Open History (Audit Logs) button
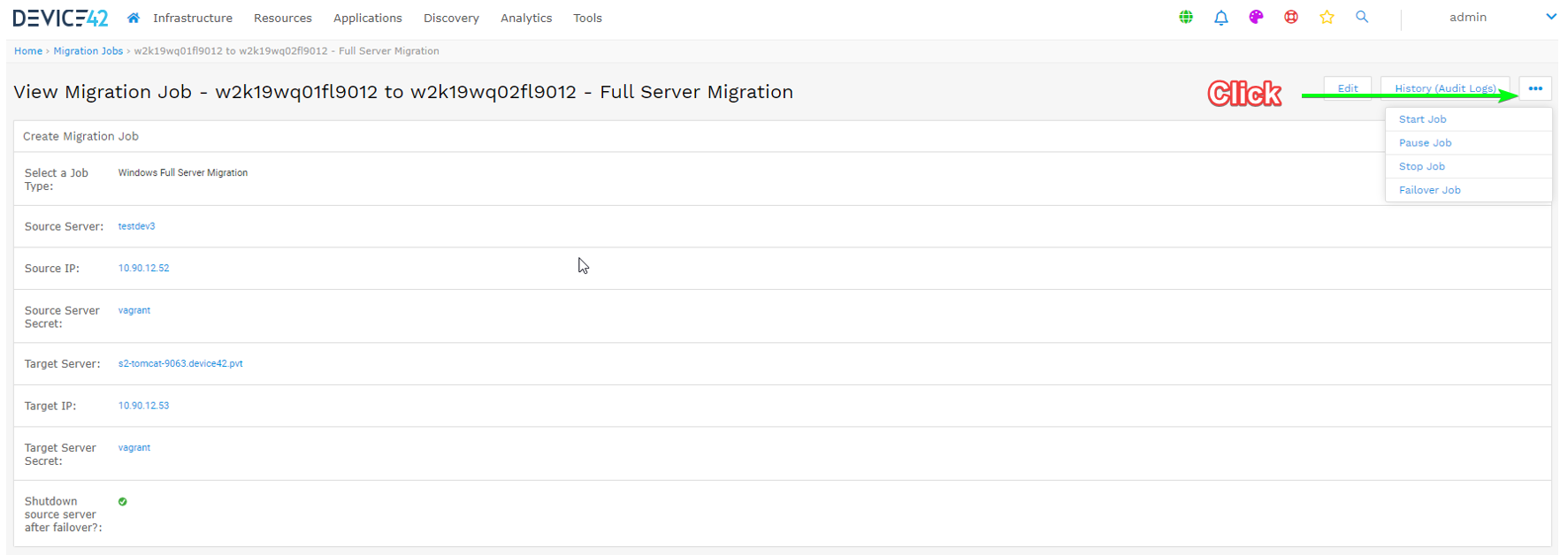Image resolution: width=1568 pixels, height=555 pixels. (1445, 88)
